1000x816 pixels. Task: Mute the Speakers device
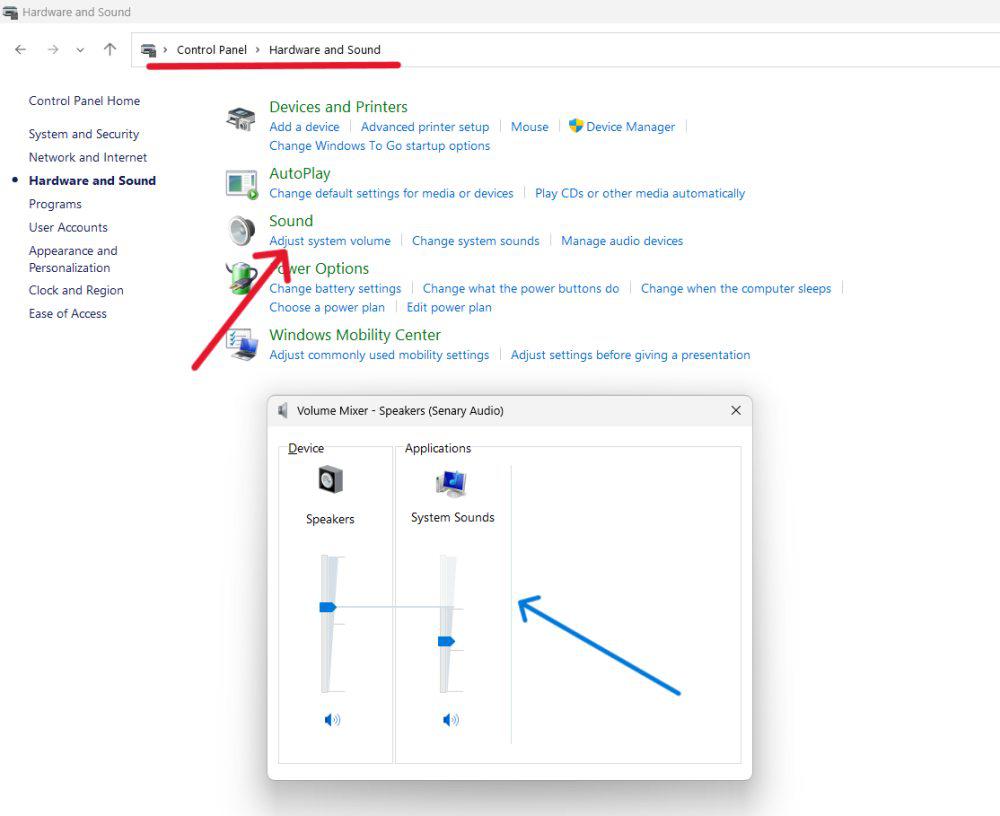click(x=332, y=720)
